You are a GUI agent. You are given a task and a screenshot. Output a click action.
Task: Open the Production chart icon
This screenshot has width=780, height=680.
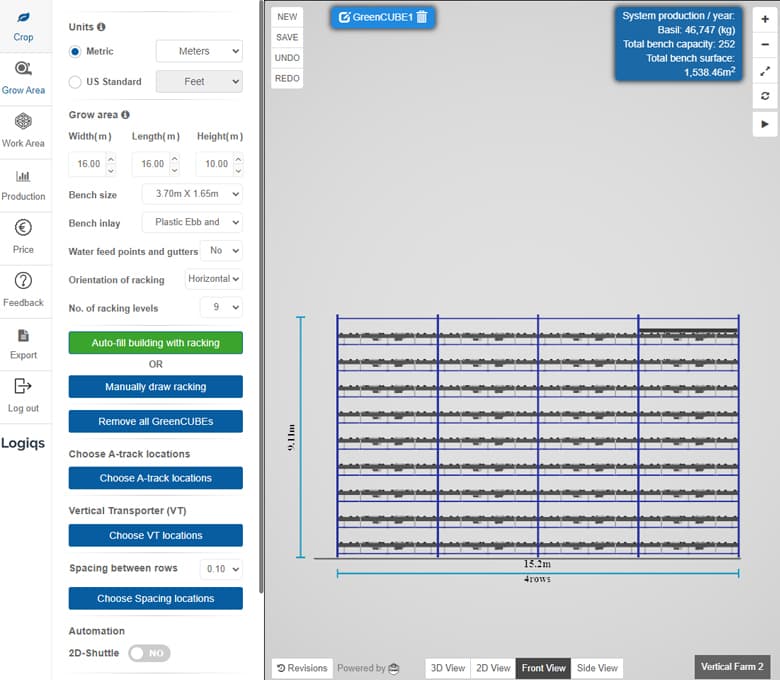23,176
